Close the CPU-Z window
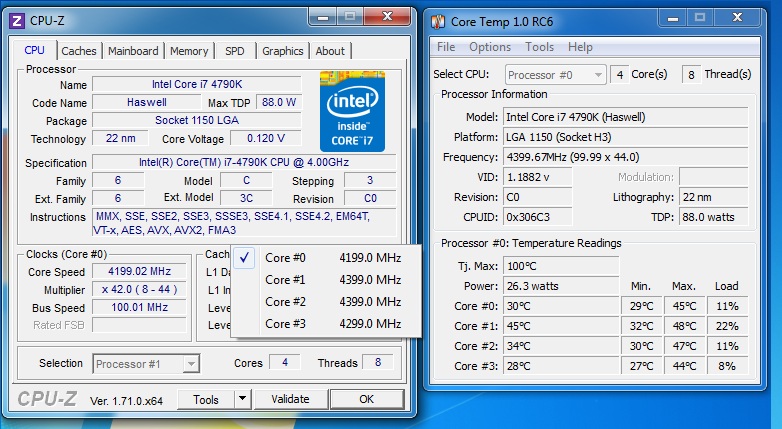This screenshot has width=782, height=429. tap(388, 17)
